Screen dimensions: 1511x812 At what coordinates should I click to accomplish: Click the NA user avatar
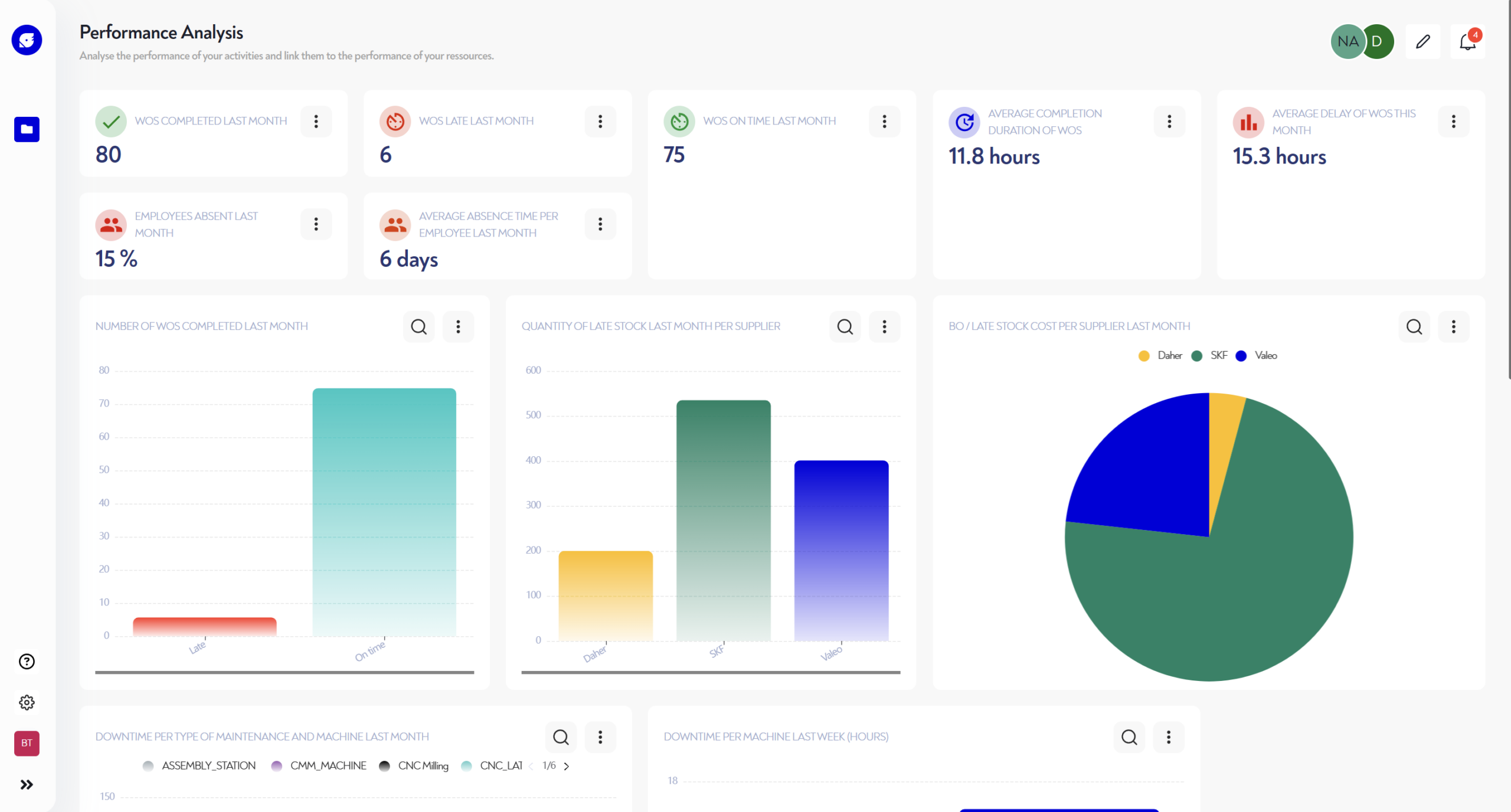1347,41
